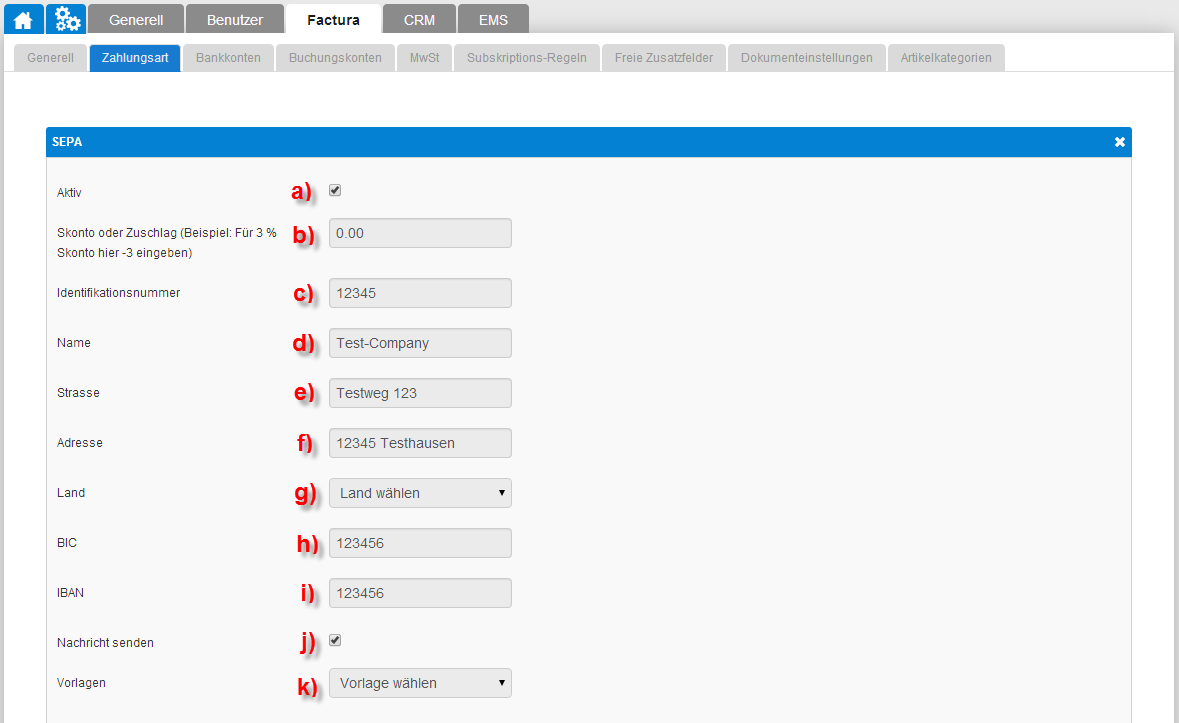The width and height of the screenshot is (1179, 723).
Task: Open the EMS main tab
Action: 493,20
